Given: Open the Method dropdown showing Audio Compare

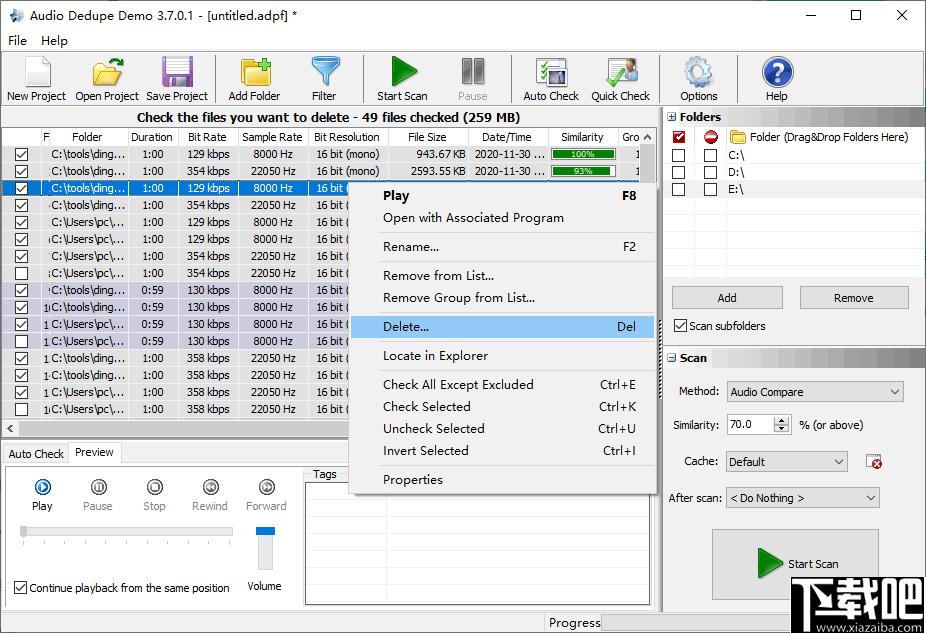Looking at the screenshot, I should click(815, 392).
